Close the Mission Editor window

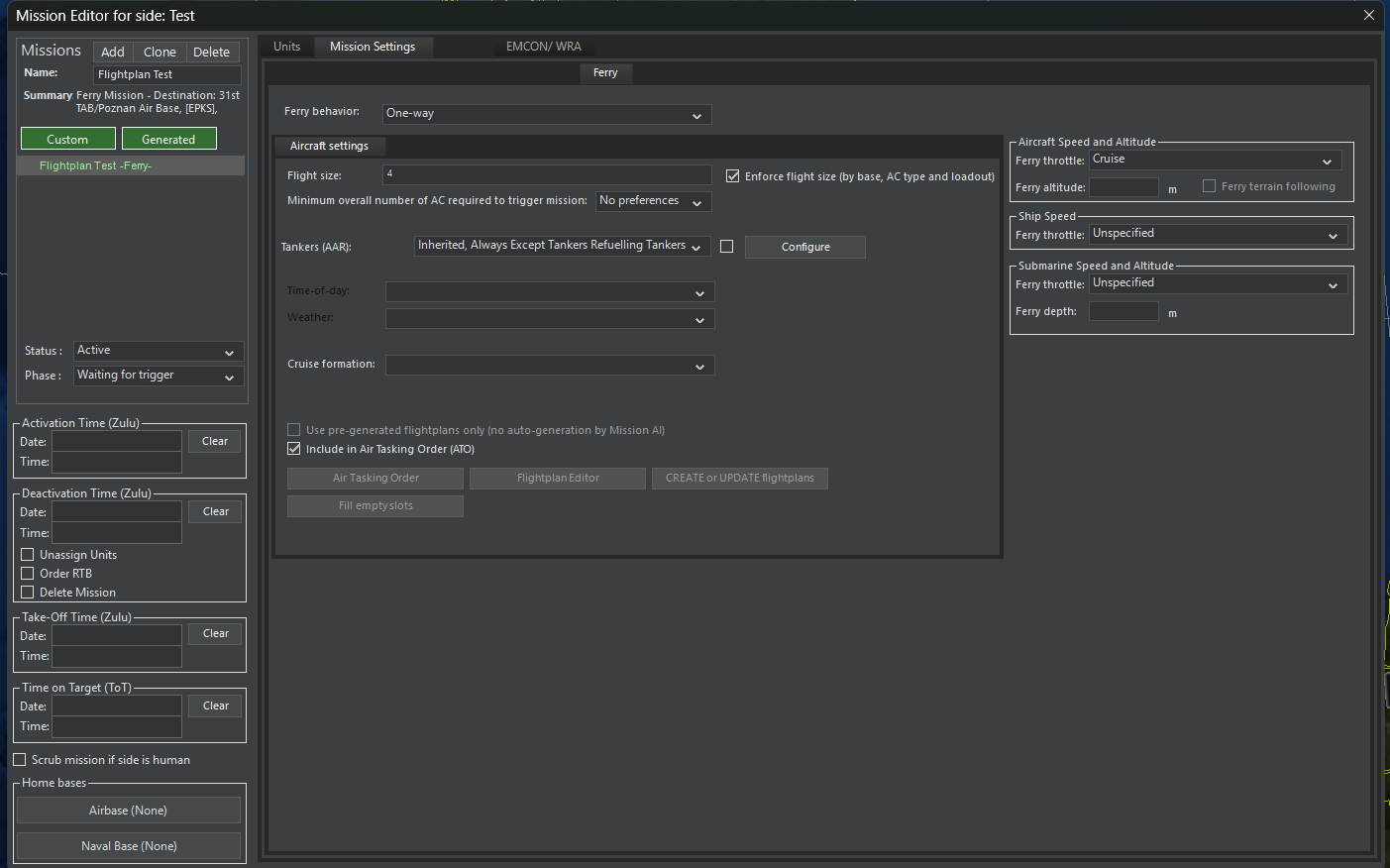[x=1368, y=15]
